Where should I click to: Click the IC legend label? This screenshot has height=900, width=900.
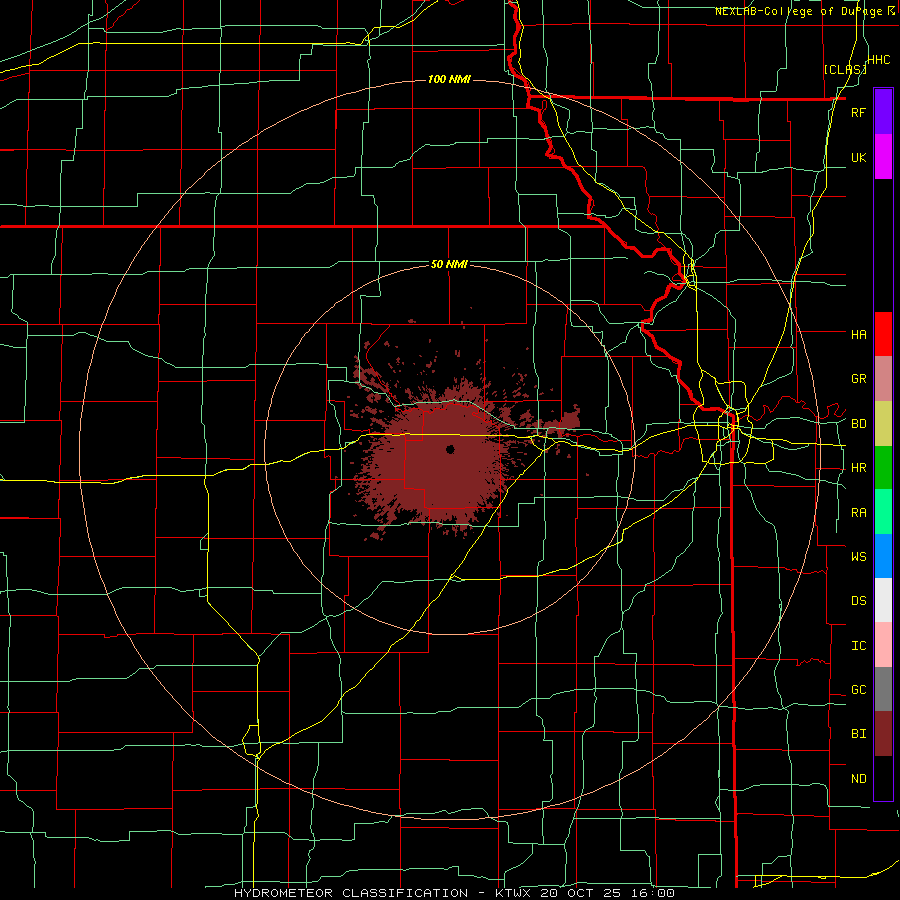point(858,646)
